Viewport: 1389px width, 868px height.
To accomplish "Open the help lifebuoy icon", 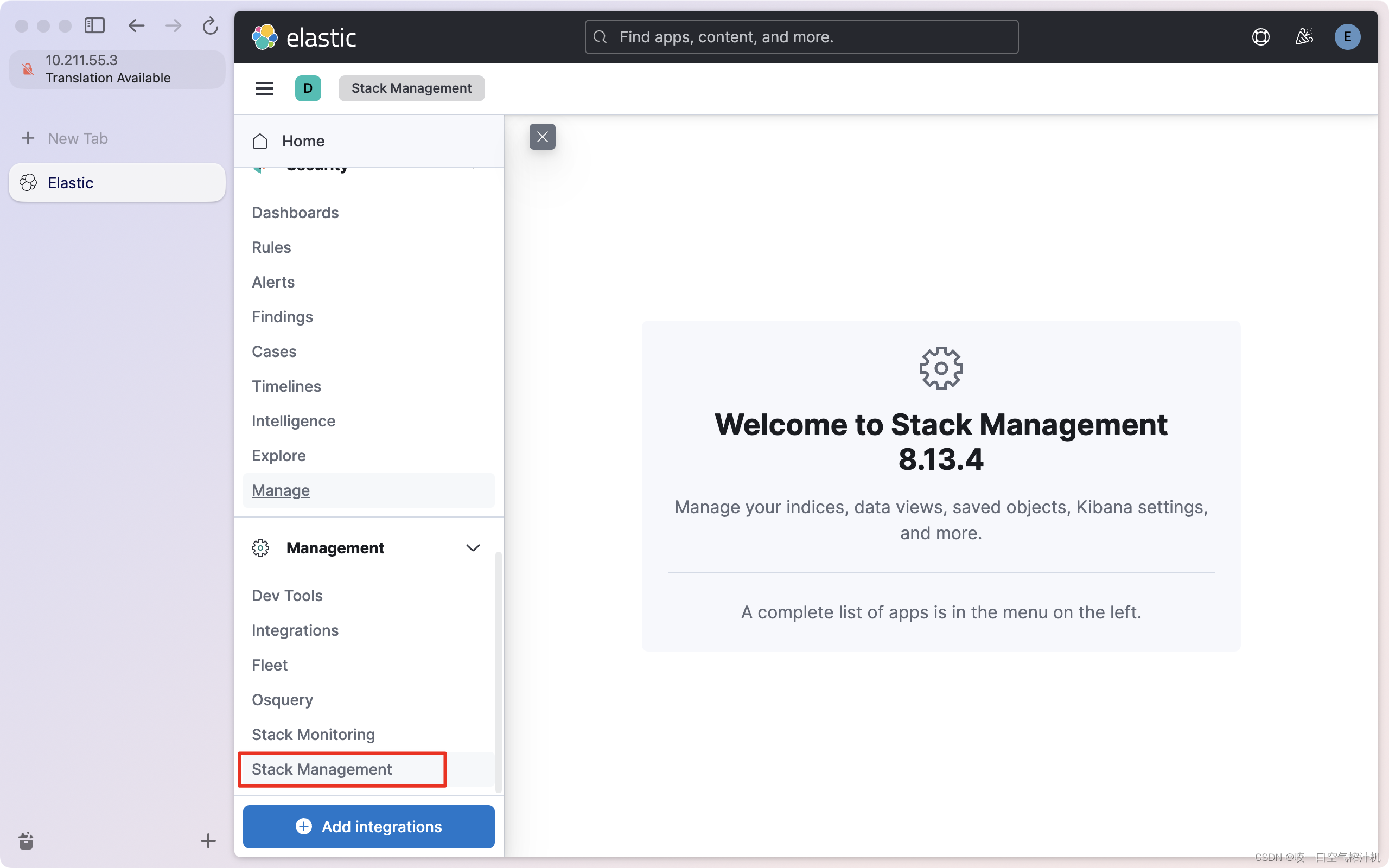I will [x=1260, y=36].
